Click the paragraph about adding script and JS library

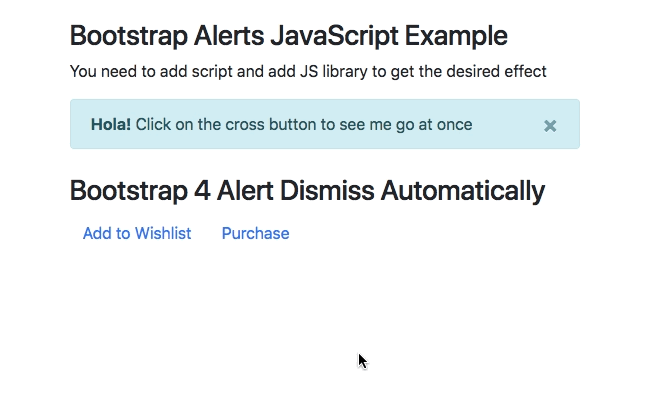point(308,72)
